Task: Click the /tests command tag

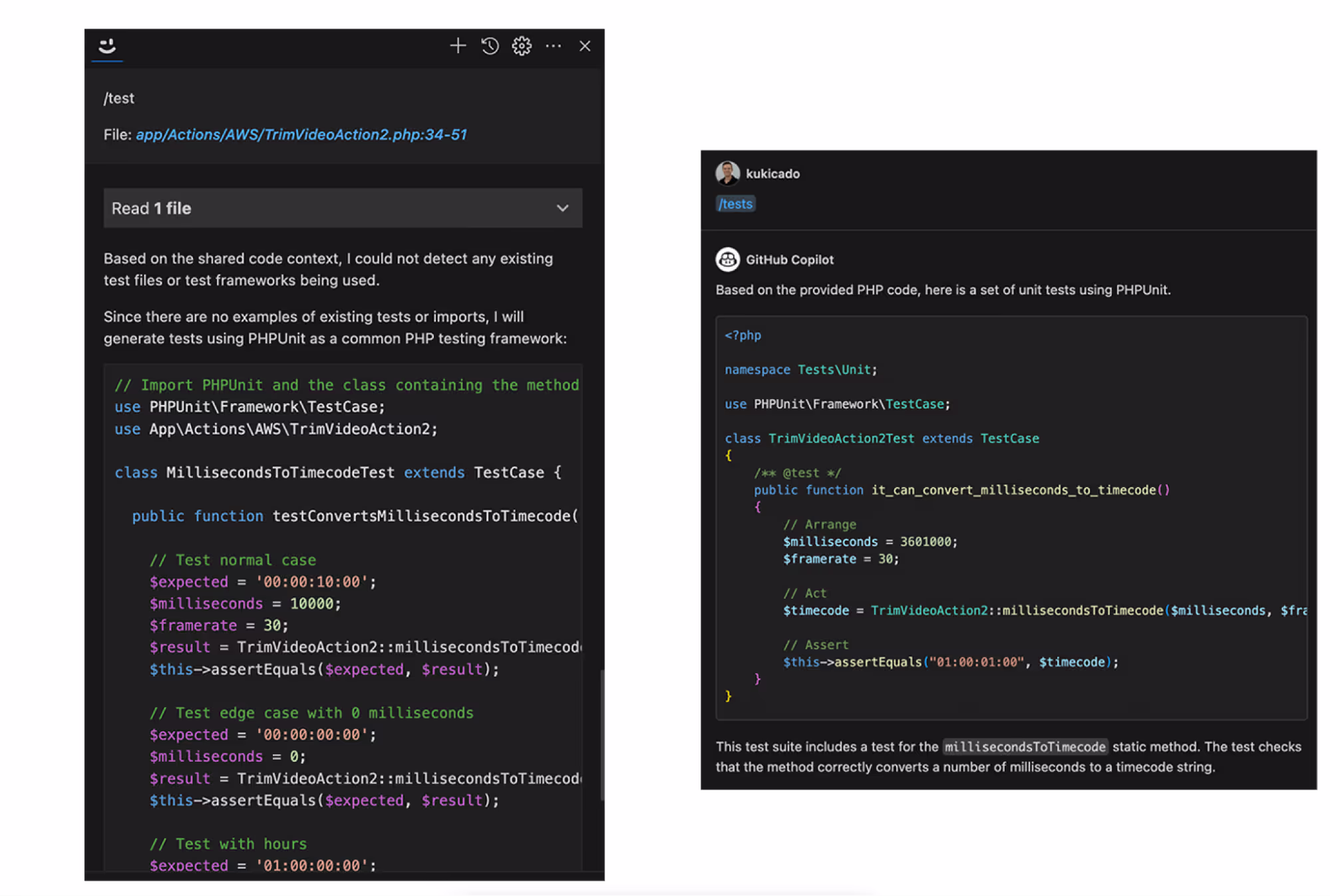Action: pos(736,204)
